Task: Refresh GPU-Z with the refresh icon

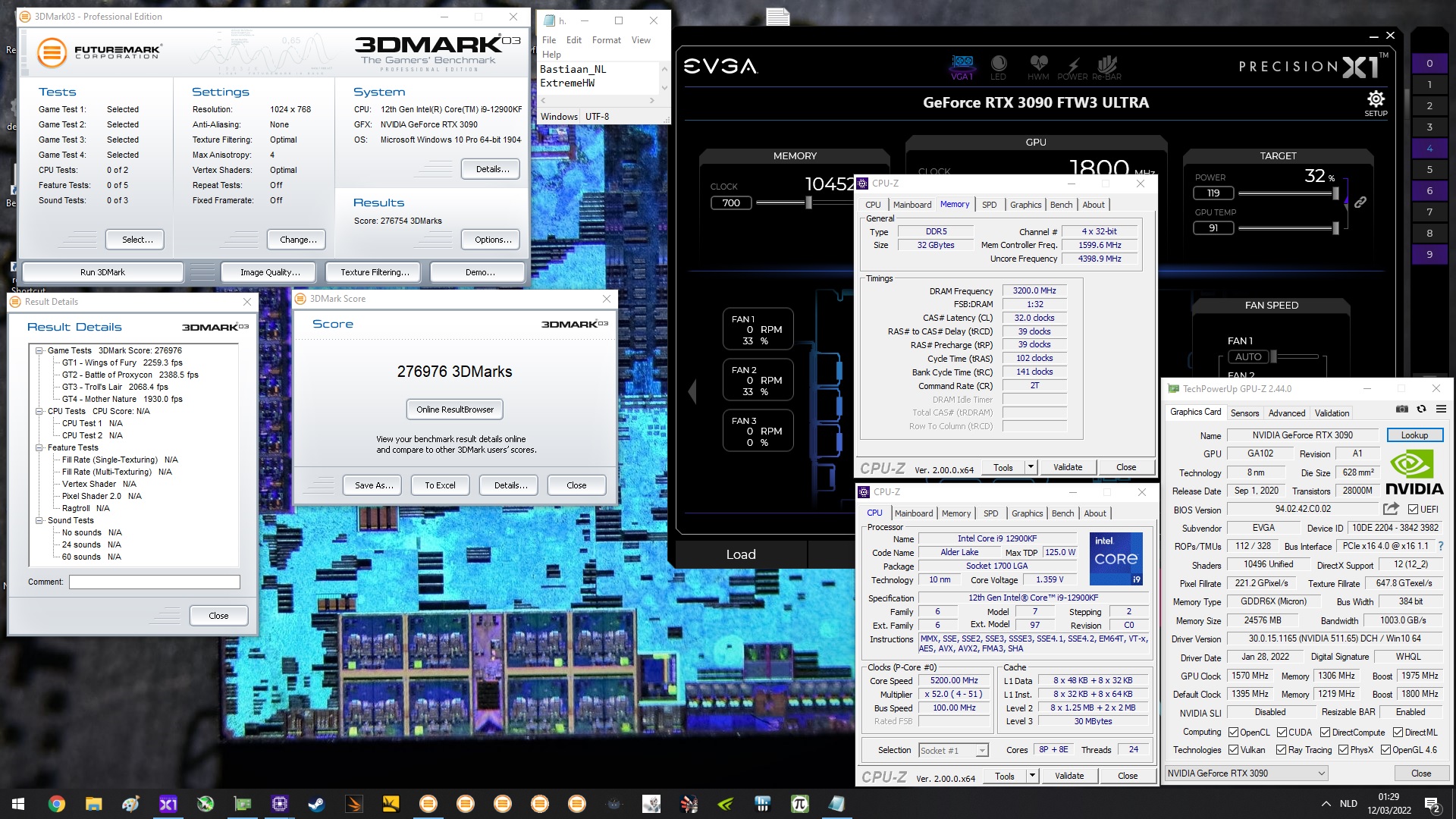Action: (1421, 409)
